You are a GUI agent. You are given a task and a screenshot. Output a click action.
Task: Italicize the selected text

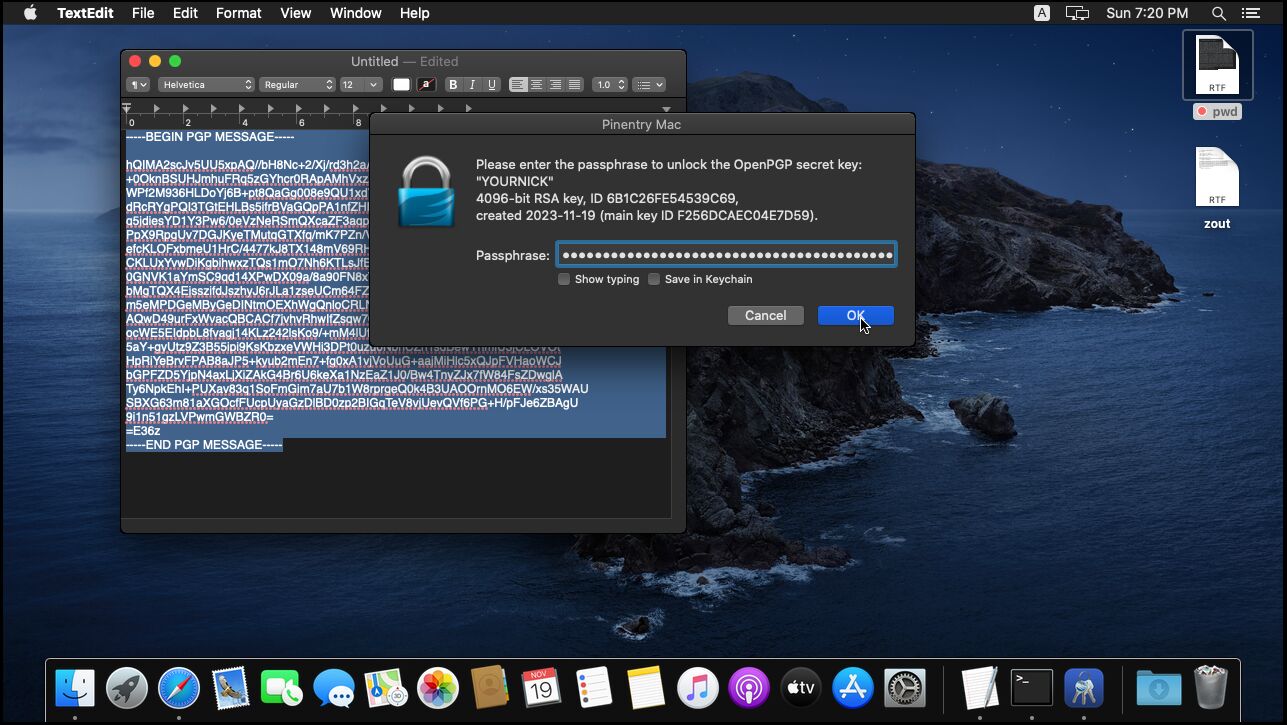pos(470,84)
